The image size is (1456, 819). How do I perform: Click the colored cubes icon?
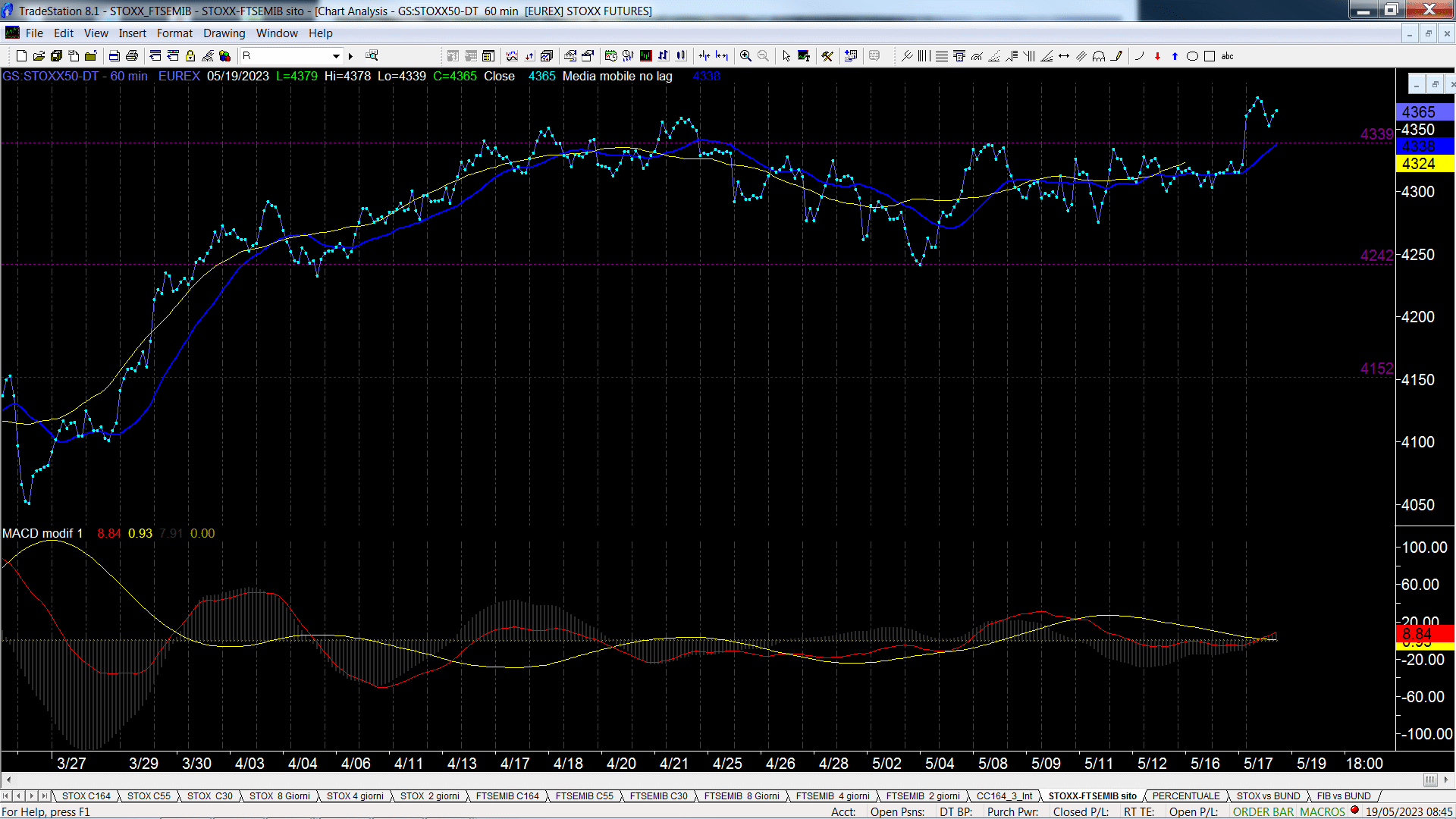pos(224,56)
